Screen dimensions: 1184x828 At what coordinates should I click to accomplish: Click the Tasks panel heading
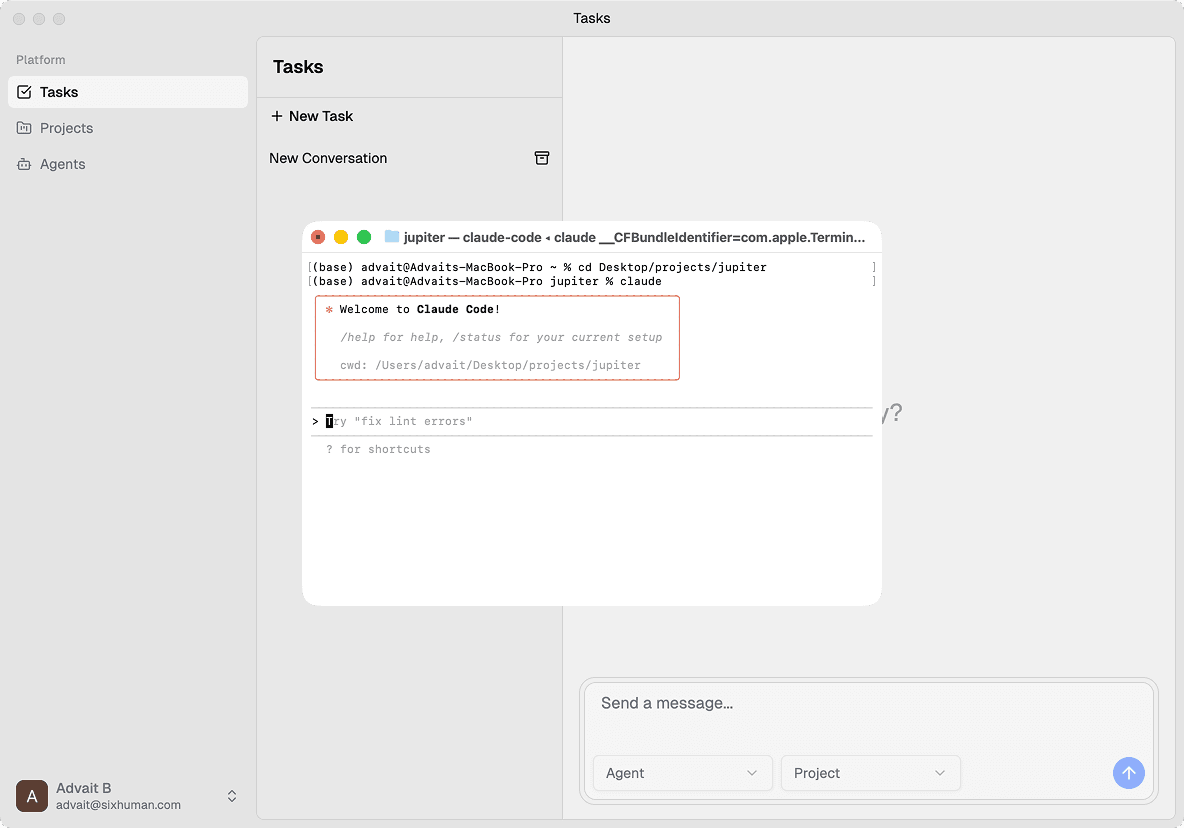pyautogui.click(x=298, y=67)
